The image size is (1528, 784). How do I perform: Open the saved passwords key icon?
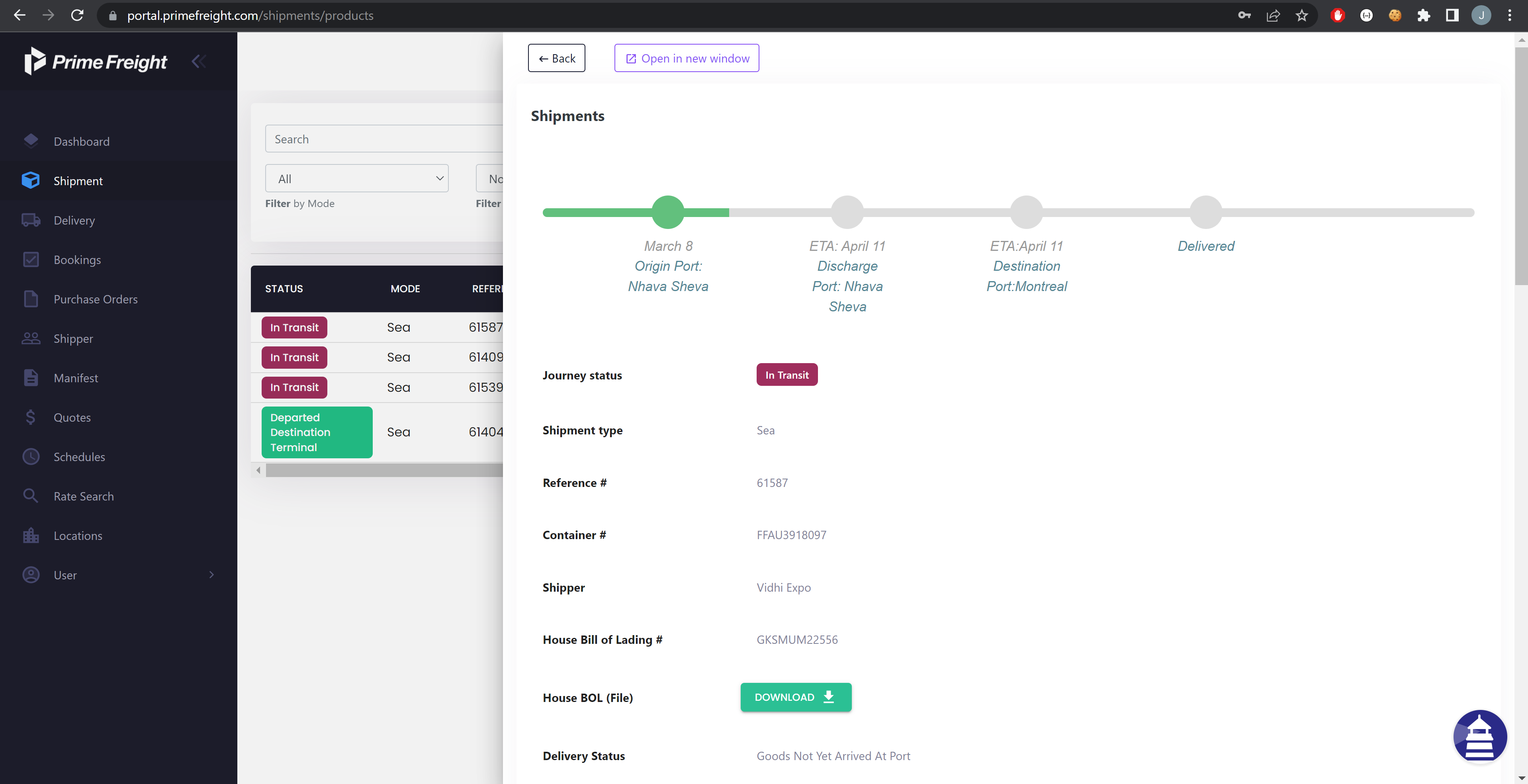click(x=1244, y=16)
